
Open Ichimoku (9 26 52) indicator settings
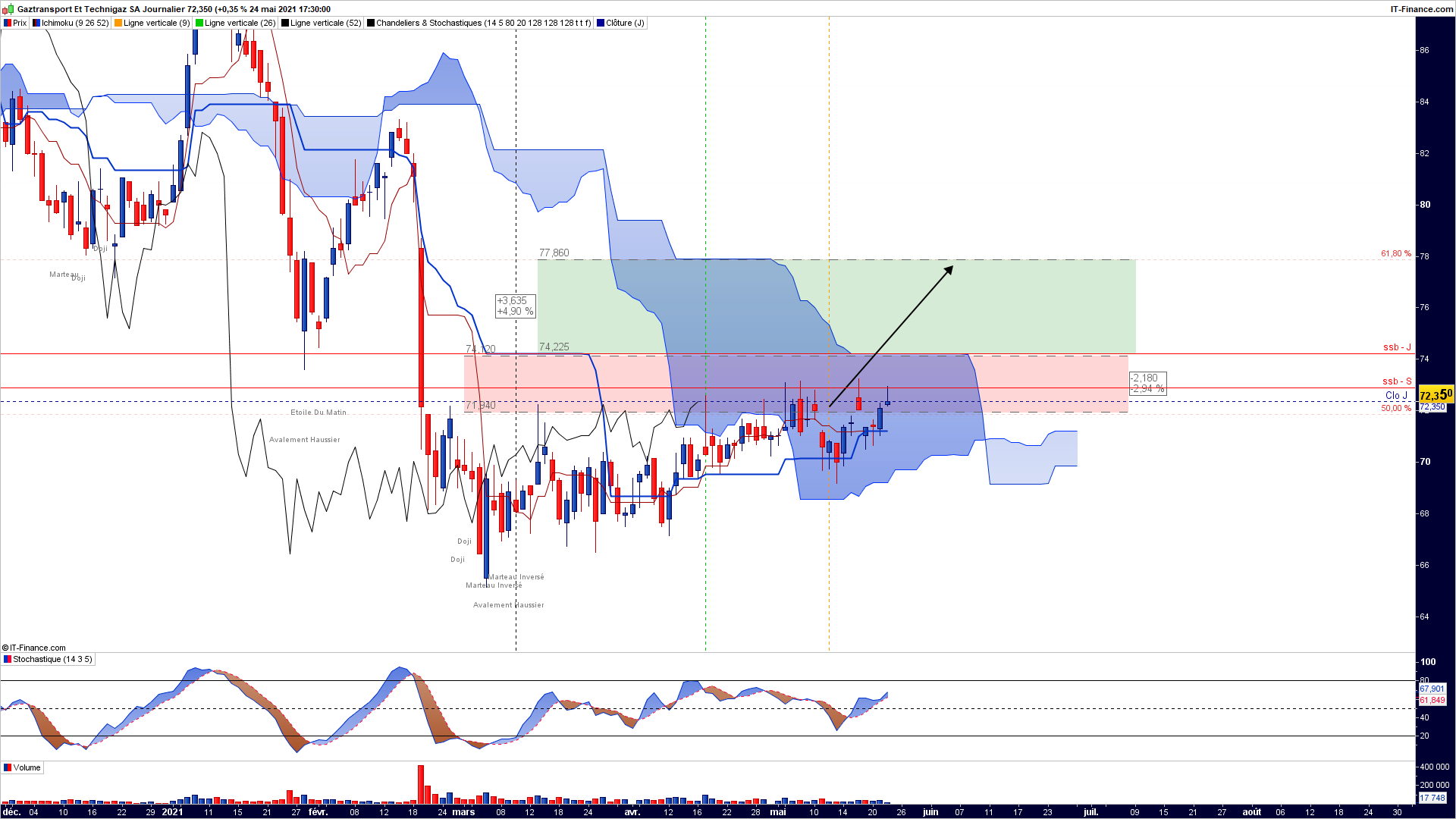coord(71,23)
